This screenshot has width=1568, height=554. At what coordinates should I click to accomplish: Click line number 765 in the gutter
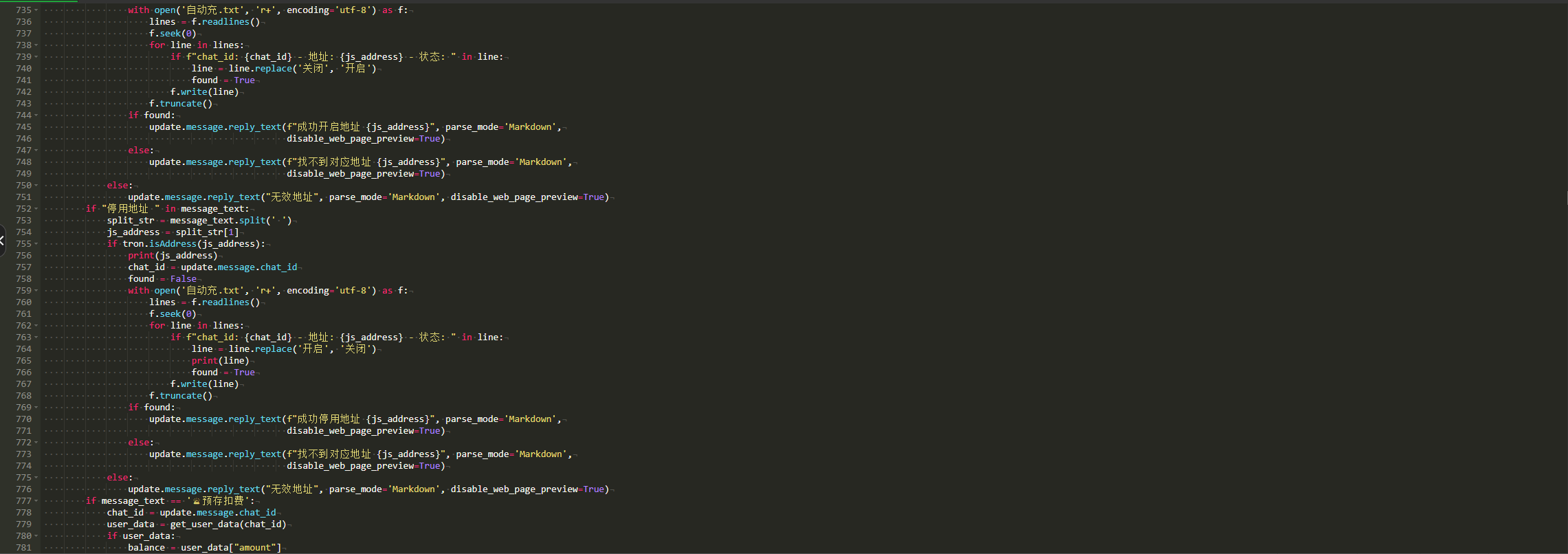tap(23, 361)
